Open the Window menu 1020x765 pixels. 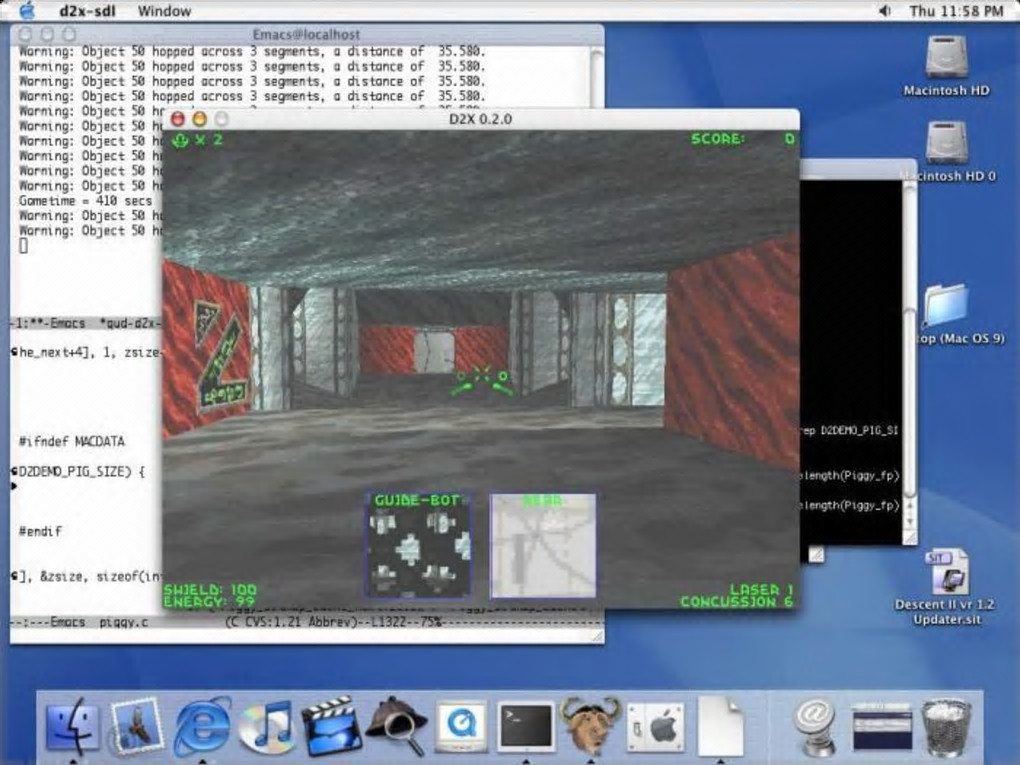(165, 11)
